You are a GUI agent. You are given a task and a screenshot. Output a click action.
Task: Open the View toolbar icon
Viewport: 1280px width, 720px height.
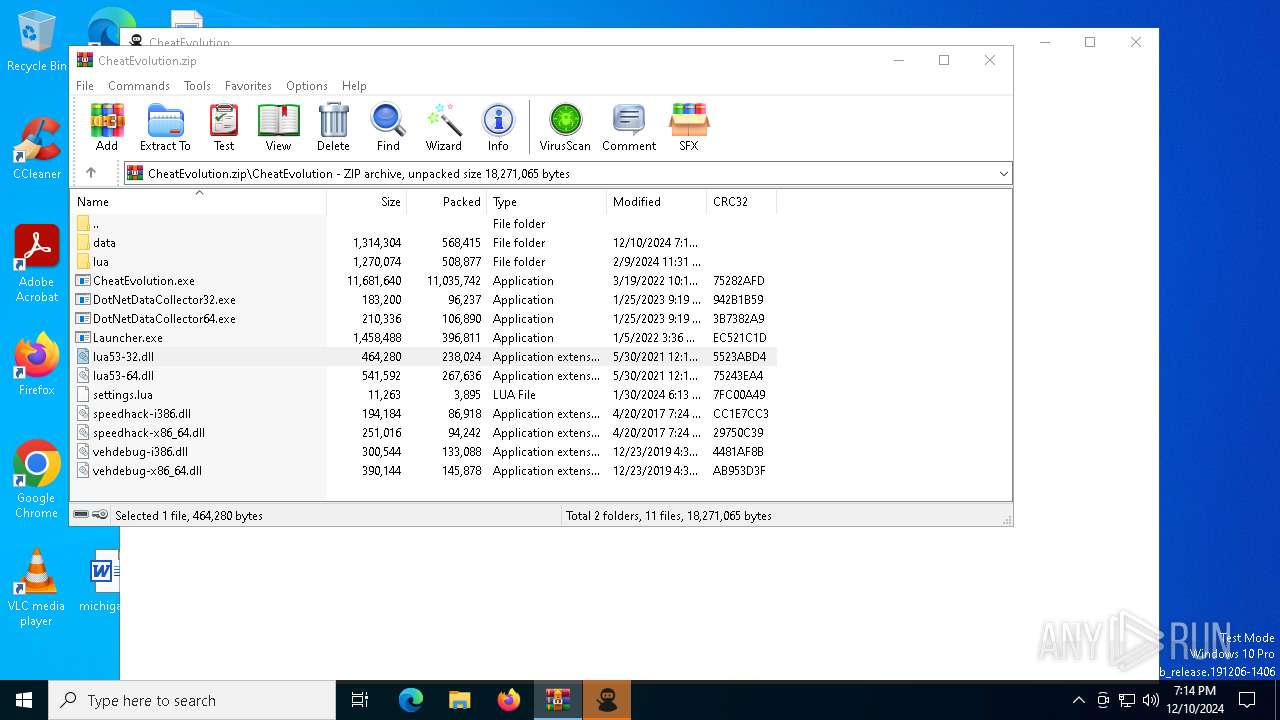pyautogui.click(x=278, y=127)
